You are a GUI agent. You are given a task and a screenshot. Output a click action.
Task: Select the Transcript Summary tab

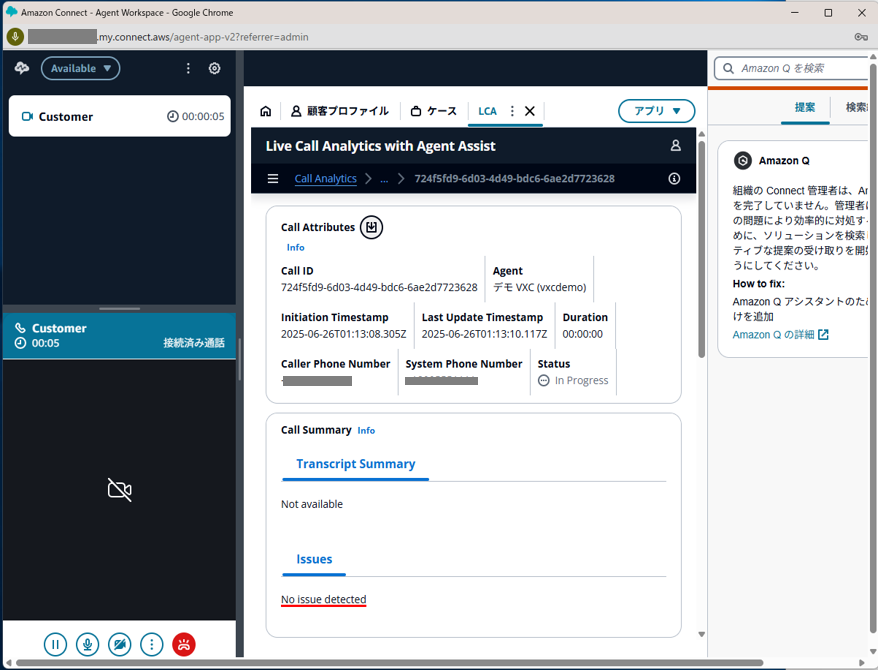pos(355,464)
